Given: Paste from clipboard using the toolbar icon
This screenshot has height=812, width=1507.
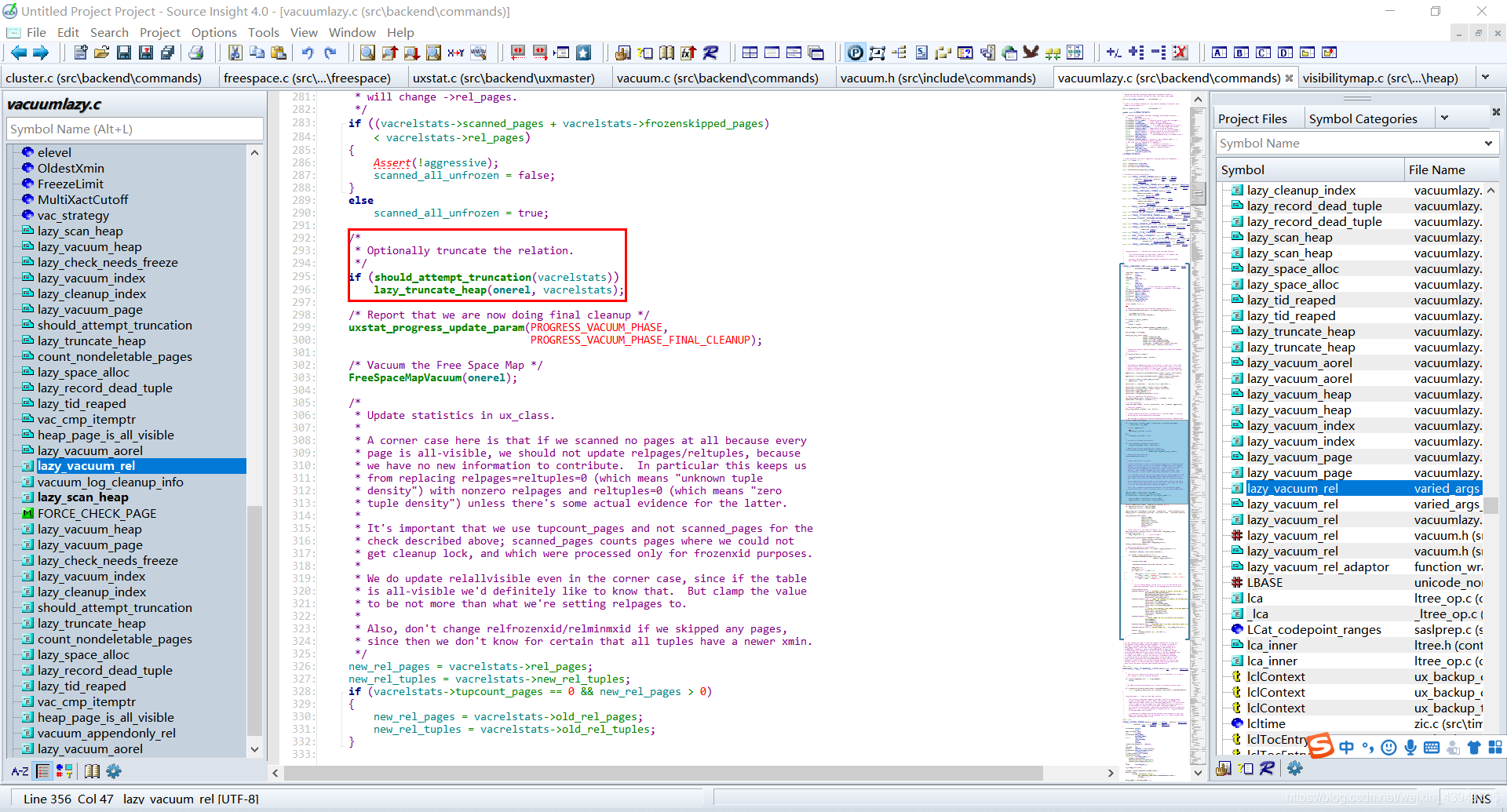Looking at the screenshot, I should pos(279,53).
